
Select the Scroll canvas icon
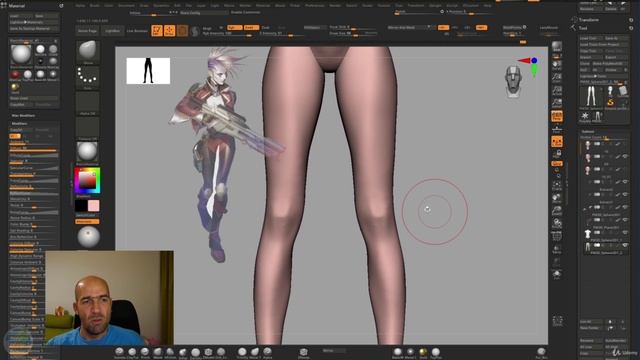coord(557,65)
